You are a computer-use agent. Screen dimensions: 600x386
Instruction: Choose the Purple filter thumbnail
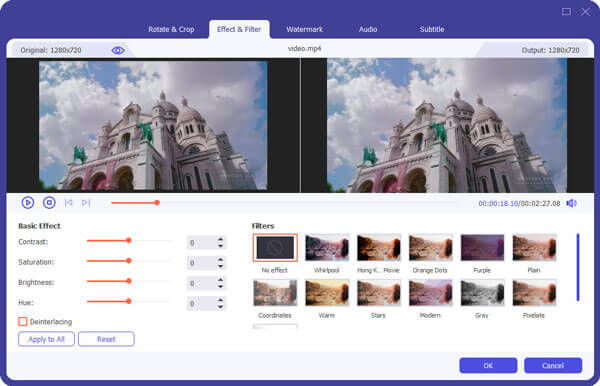pos(482,248)
